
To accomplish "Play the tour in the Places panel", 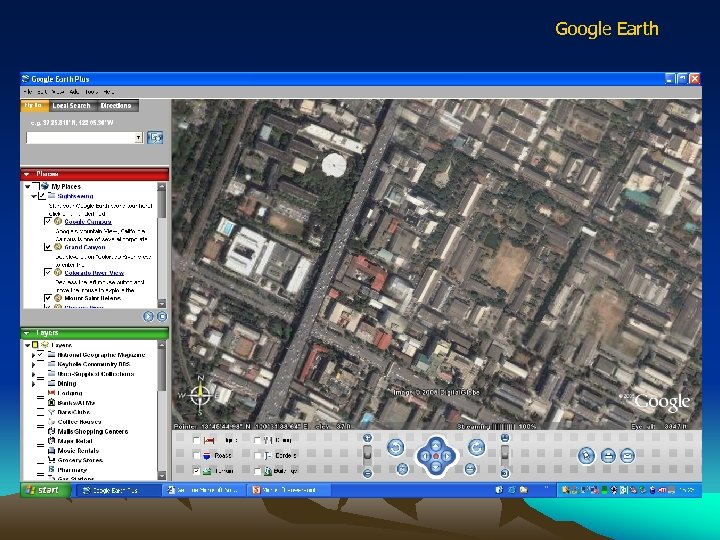I will tap(148, 316).
